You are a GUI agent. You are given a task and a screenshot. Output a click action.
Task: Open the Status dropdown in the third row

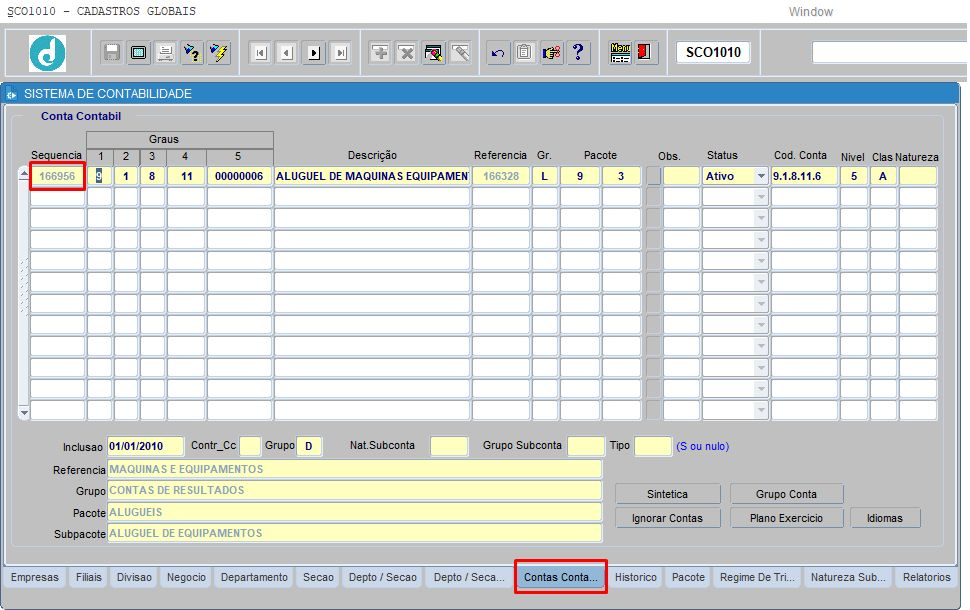pyautogui.click(x=761, y=218)
